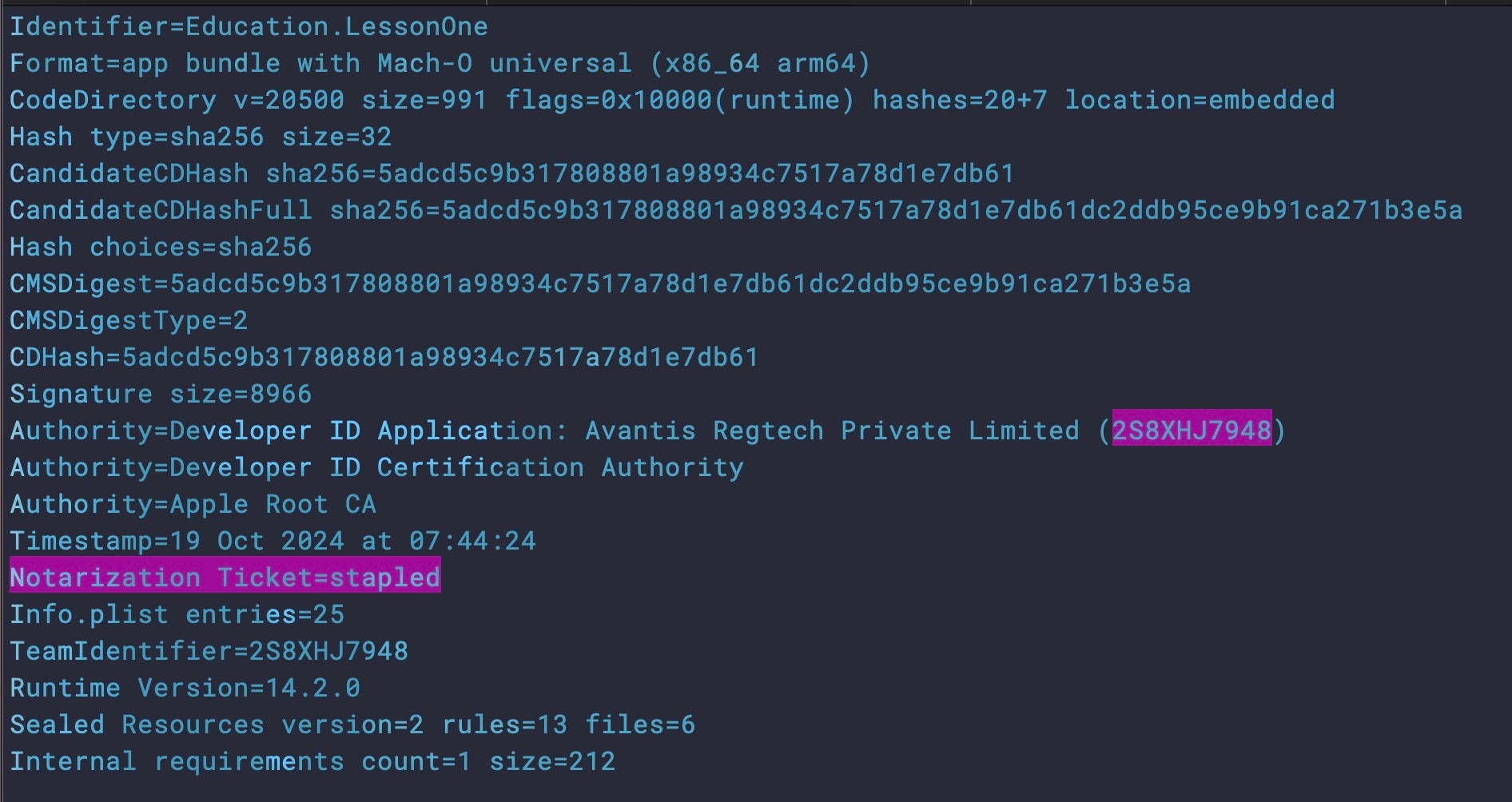Image resolution: width=1512 pixels, height=802 pixels.
Task: Click the Runtime Version=14.2.0 line
Action: tap(185, 688)
